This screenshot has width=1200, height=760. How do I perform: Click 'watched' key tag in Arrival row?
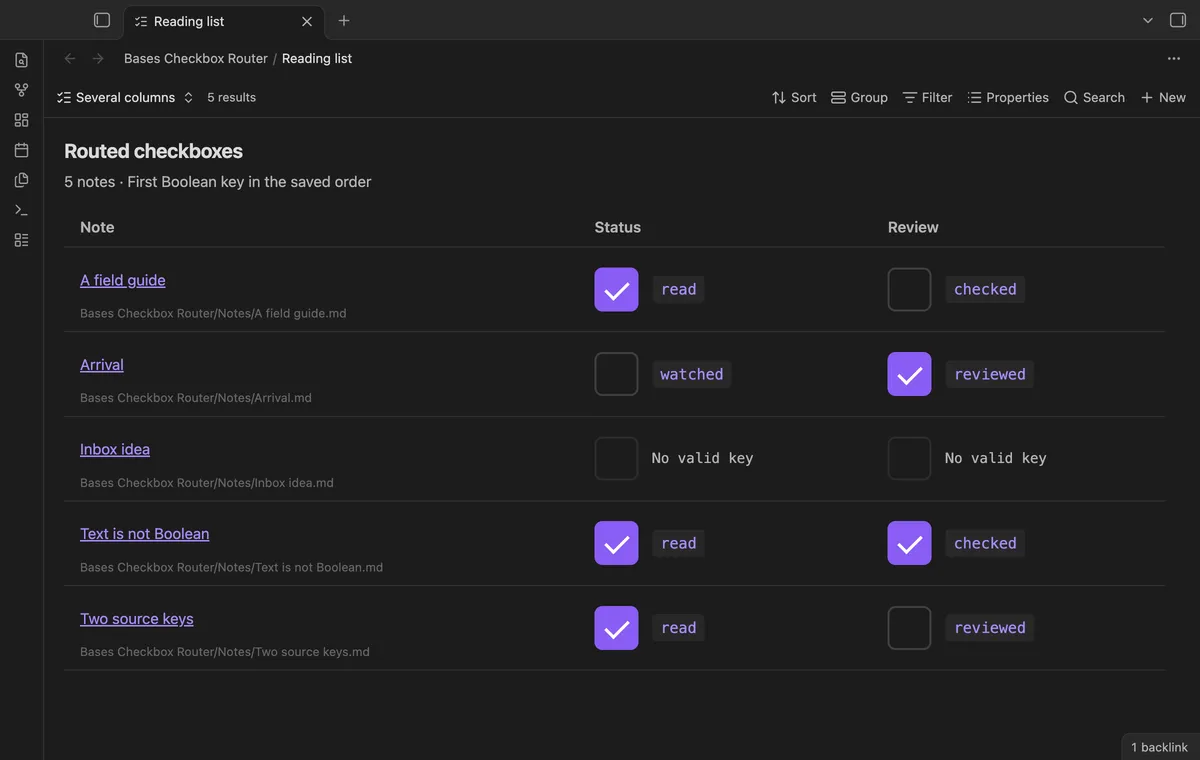coord(692,374)
